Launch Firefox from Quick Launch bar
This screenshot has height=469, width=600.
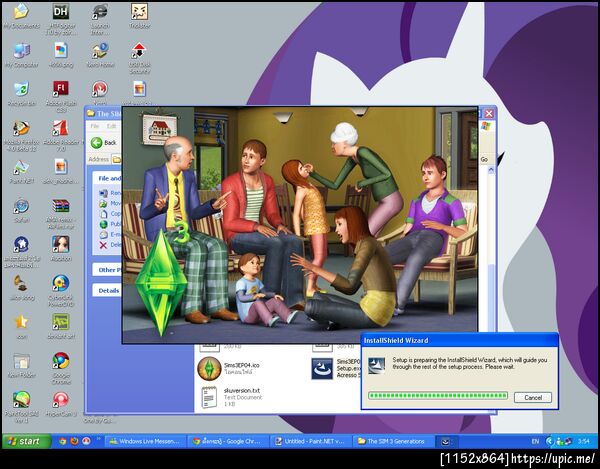(x=74, y=441)
